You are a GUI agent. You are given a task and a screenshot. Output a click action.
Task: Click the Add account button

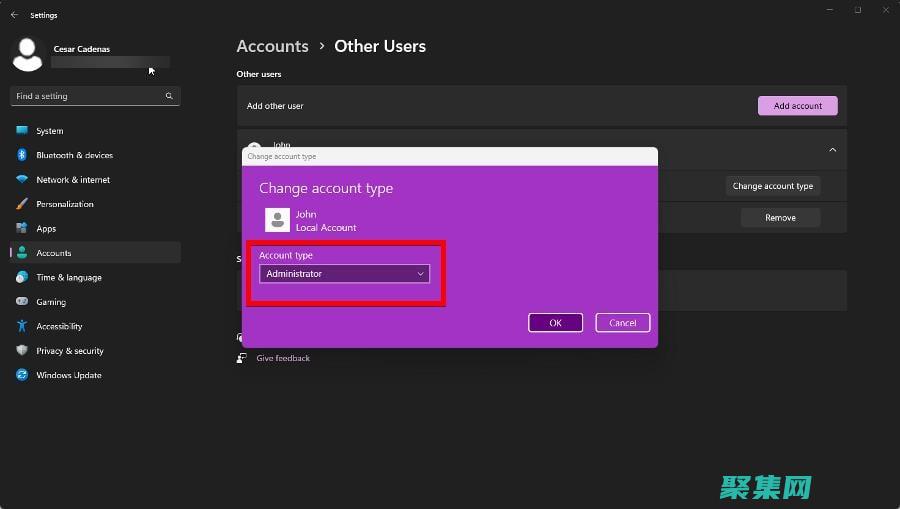797,106
